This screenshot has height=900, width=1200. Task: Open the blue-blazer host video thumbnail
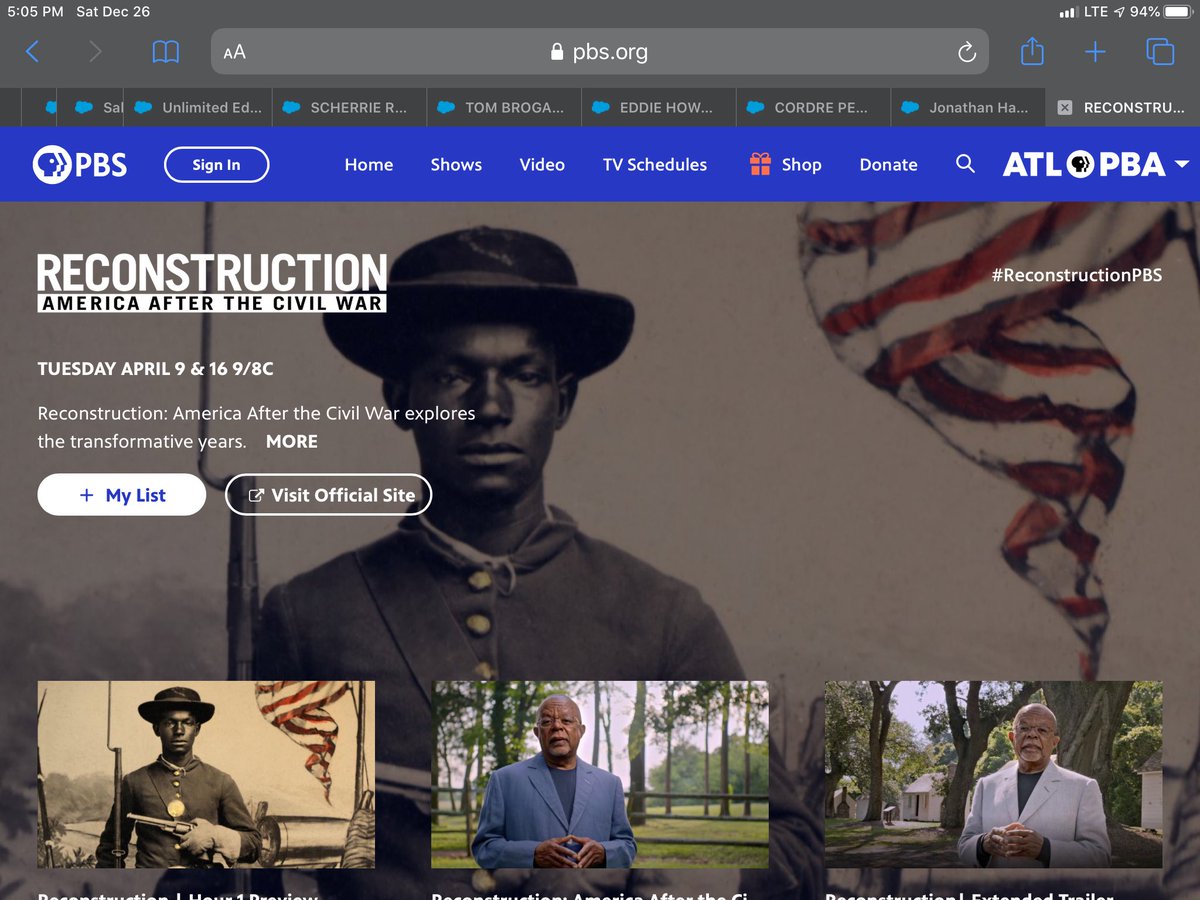[600, 775]
